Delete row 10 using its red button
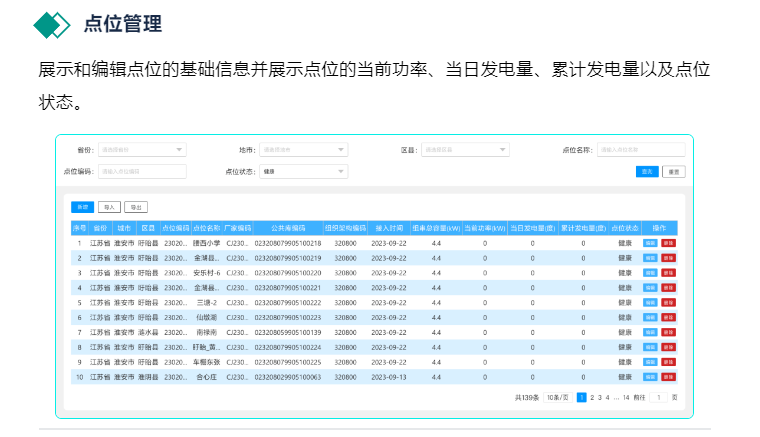 (x=668, y=378)
